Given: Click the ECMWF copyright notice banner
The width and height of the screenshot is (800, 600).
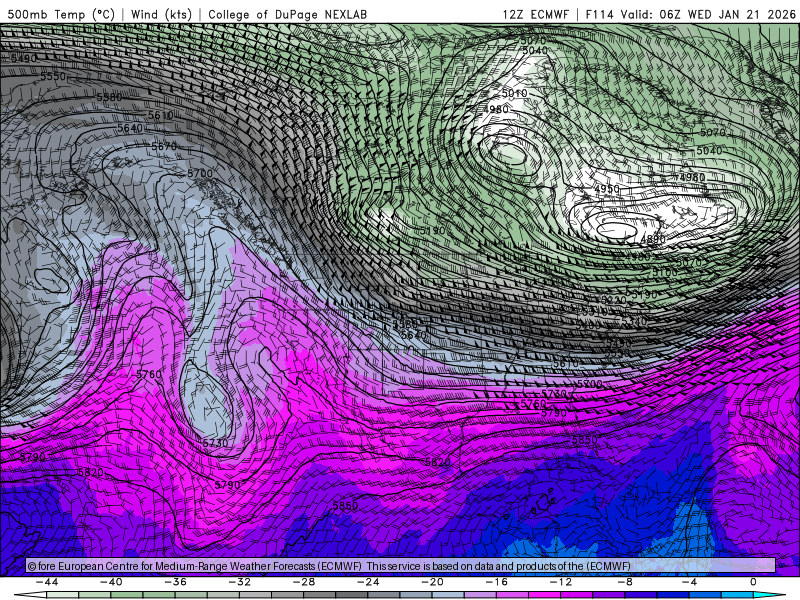Looking at the screenshot, I should coord(401,566).
